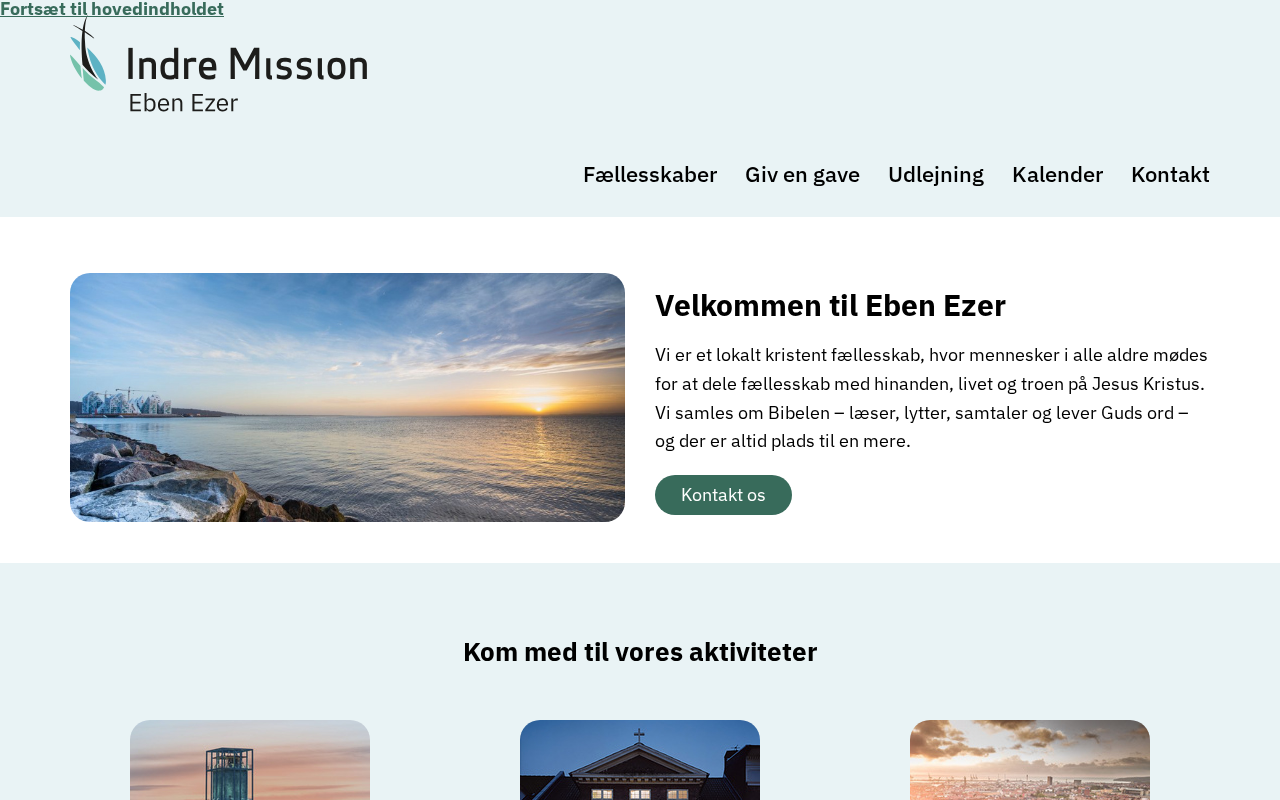Click the 'Kom med til vores aktiviteter' heading
The image size is (1280, 800).
tap(640, 652)
